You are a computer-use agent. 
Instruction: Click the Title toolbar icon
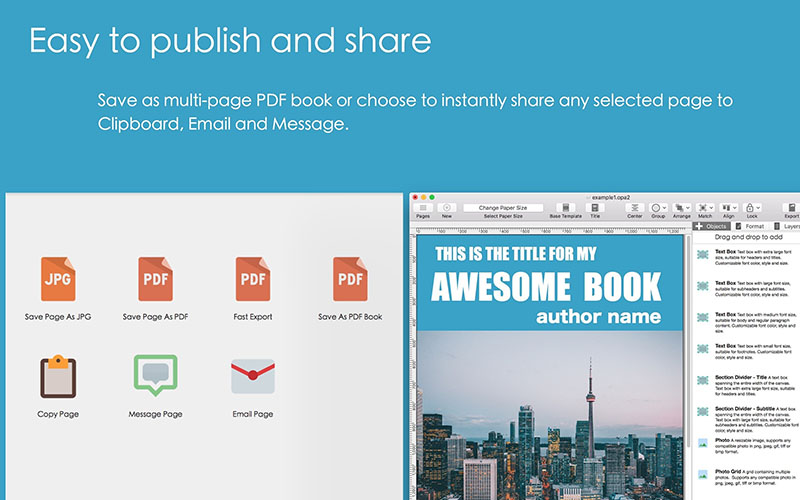coord(595,208)
